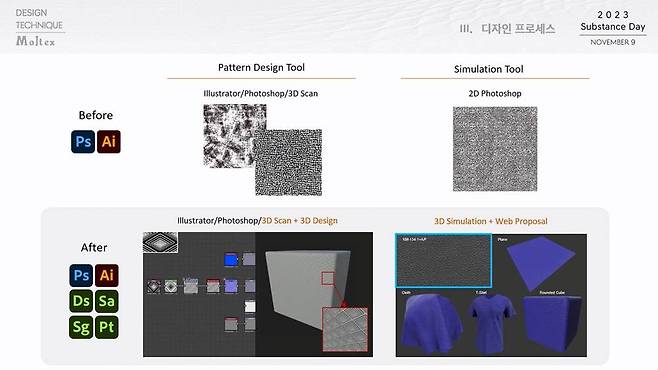Click the III. 디자인 프로세스 section title
The height and width of the screenshot is (370, 658).
tap(508, 29)
